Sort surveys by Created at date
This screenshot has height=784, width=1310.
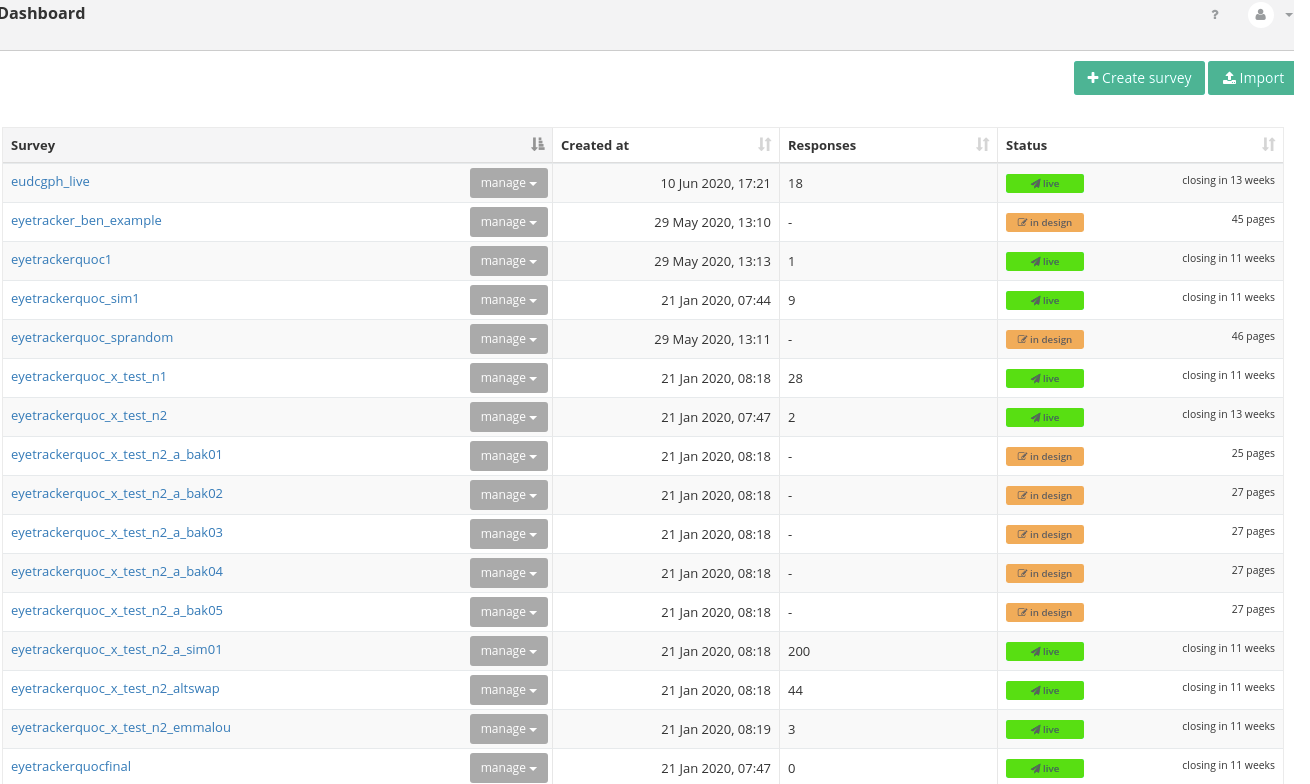click(767, 144)
